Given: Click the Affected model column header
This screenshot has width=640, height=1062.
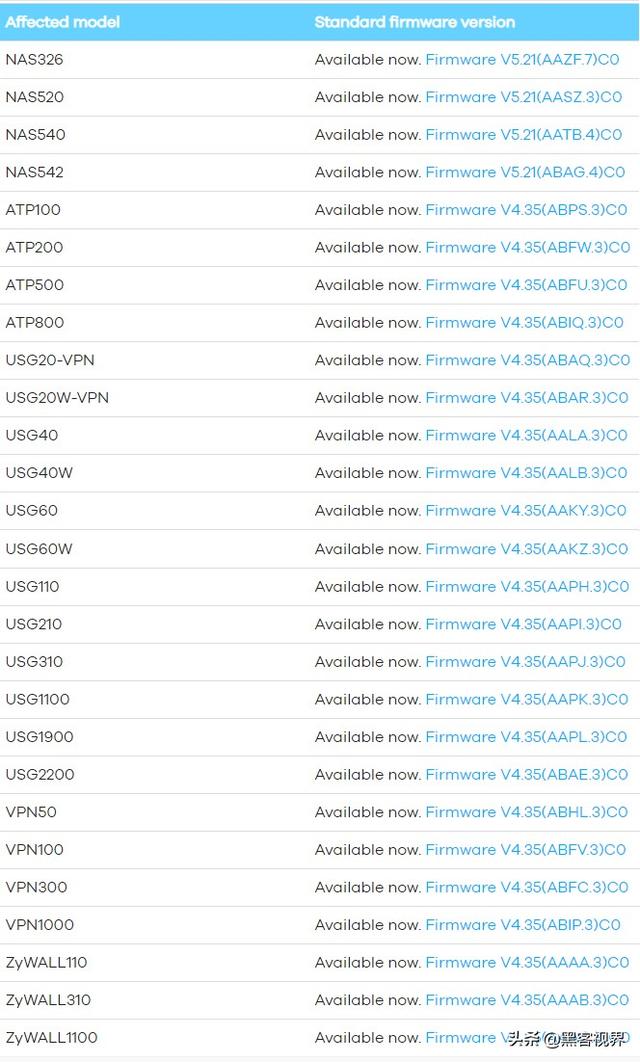Looking at the screenshot, I should click(x=62, y=22).
